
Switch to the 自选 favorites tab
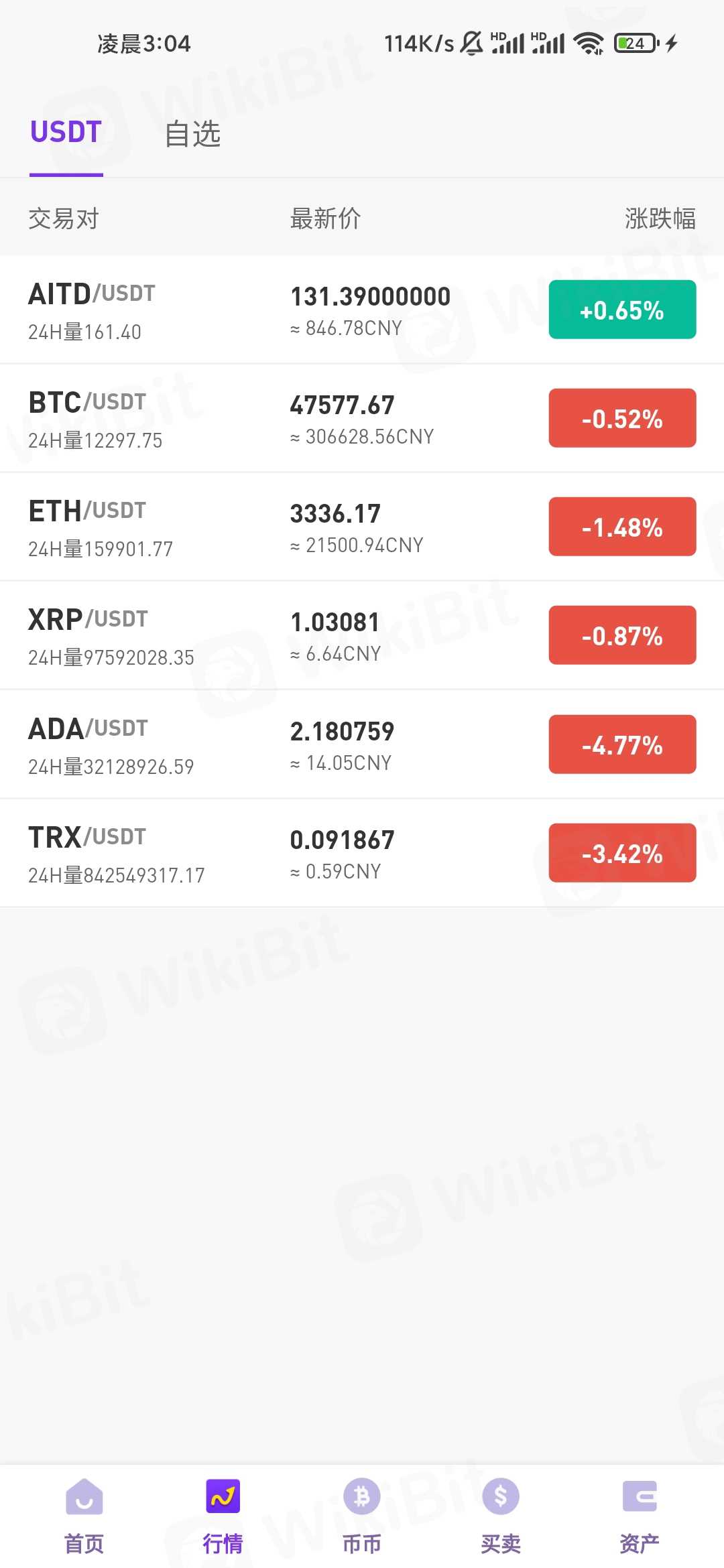(x=193, y=134)
